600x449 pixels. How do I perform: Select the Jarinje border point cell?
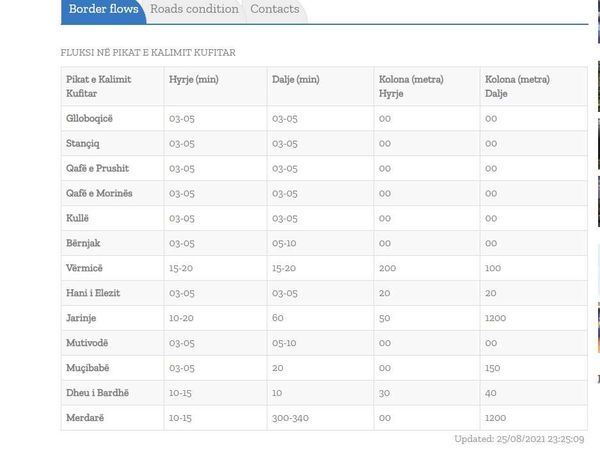pyautogui.click(x=112, y=318)
